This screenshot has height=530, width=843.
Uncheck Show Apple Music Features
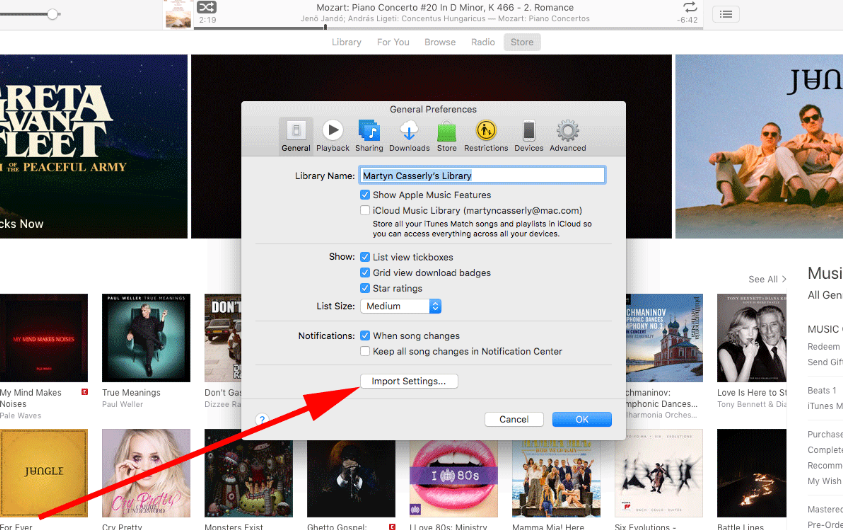click(x=365, y=195)
